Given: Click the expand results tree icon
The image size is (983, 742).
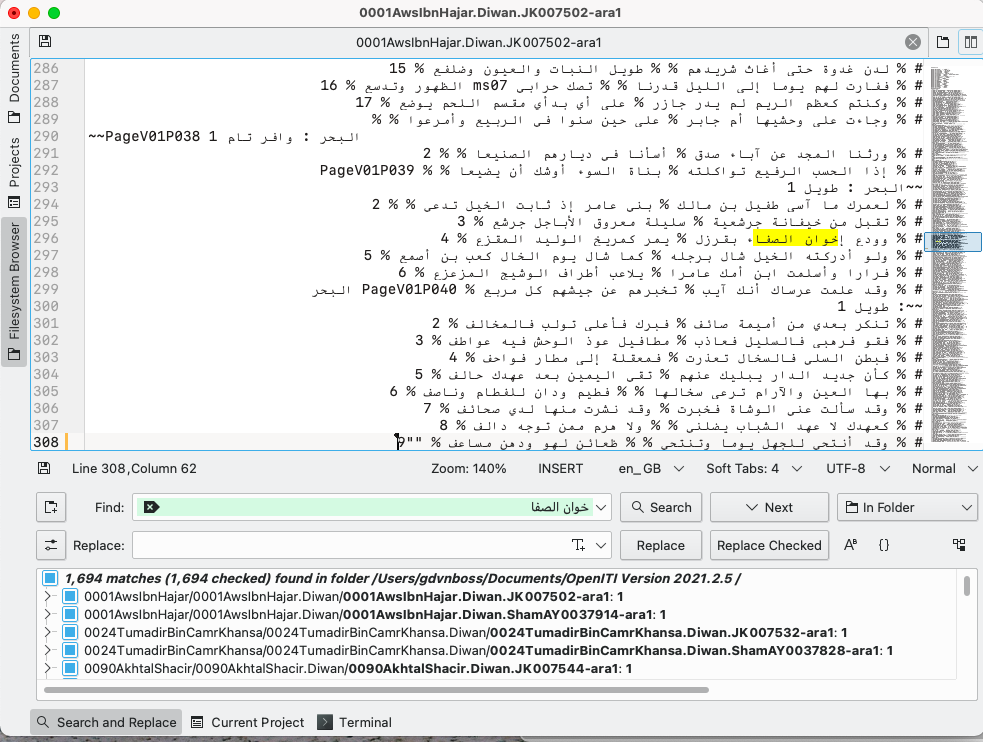Looking at the screenshot, I should tap(959, 545).
